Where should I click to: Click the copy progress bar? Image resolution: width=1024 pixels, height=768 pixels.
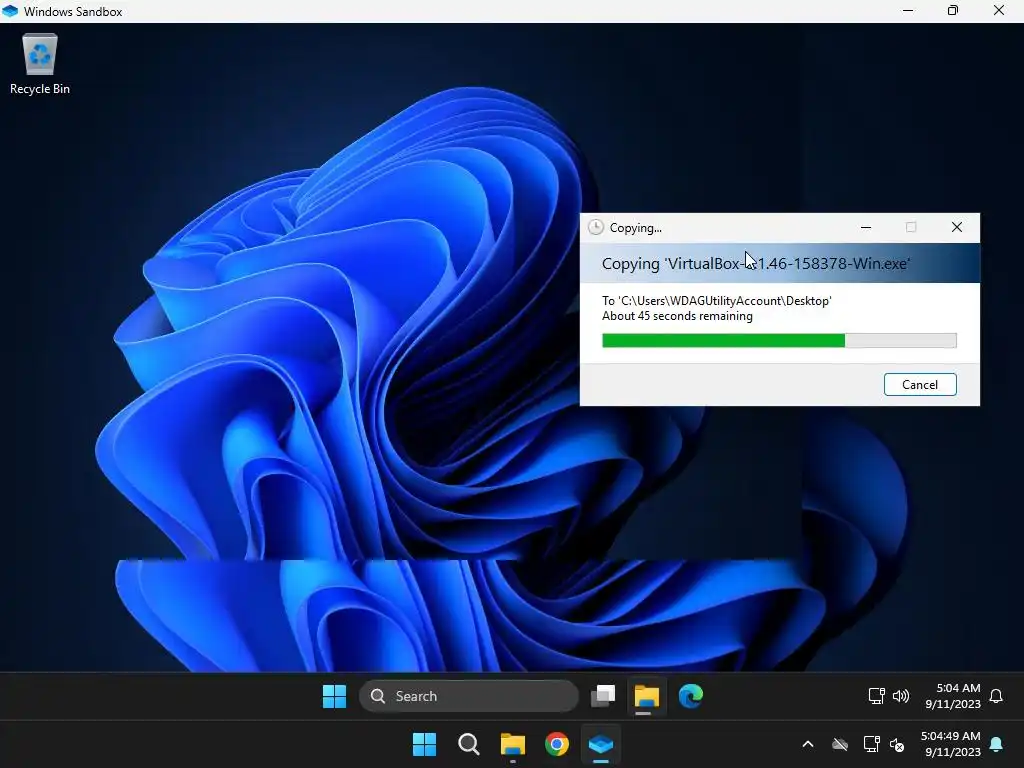[779, 340]
